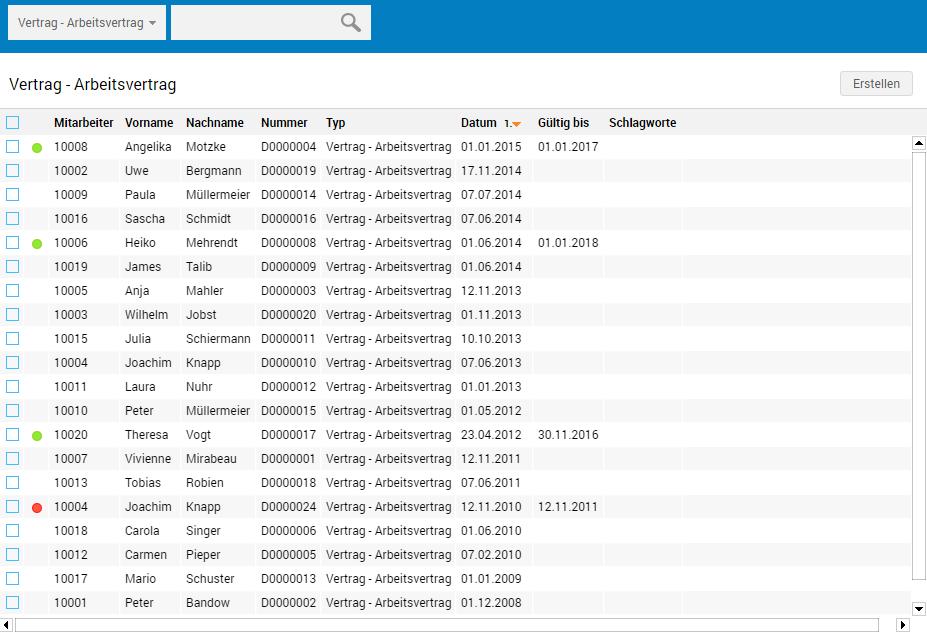
Task: Click green status dot for Angelika Motzke
Action: (37, 148)
